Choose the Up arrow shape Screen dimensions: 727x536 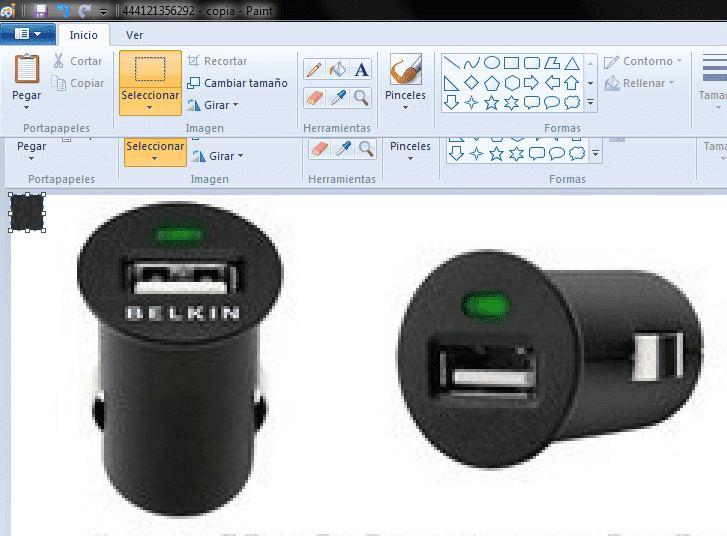[572, 83]
